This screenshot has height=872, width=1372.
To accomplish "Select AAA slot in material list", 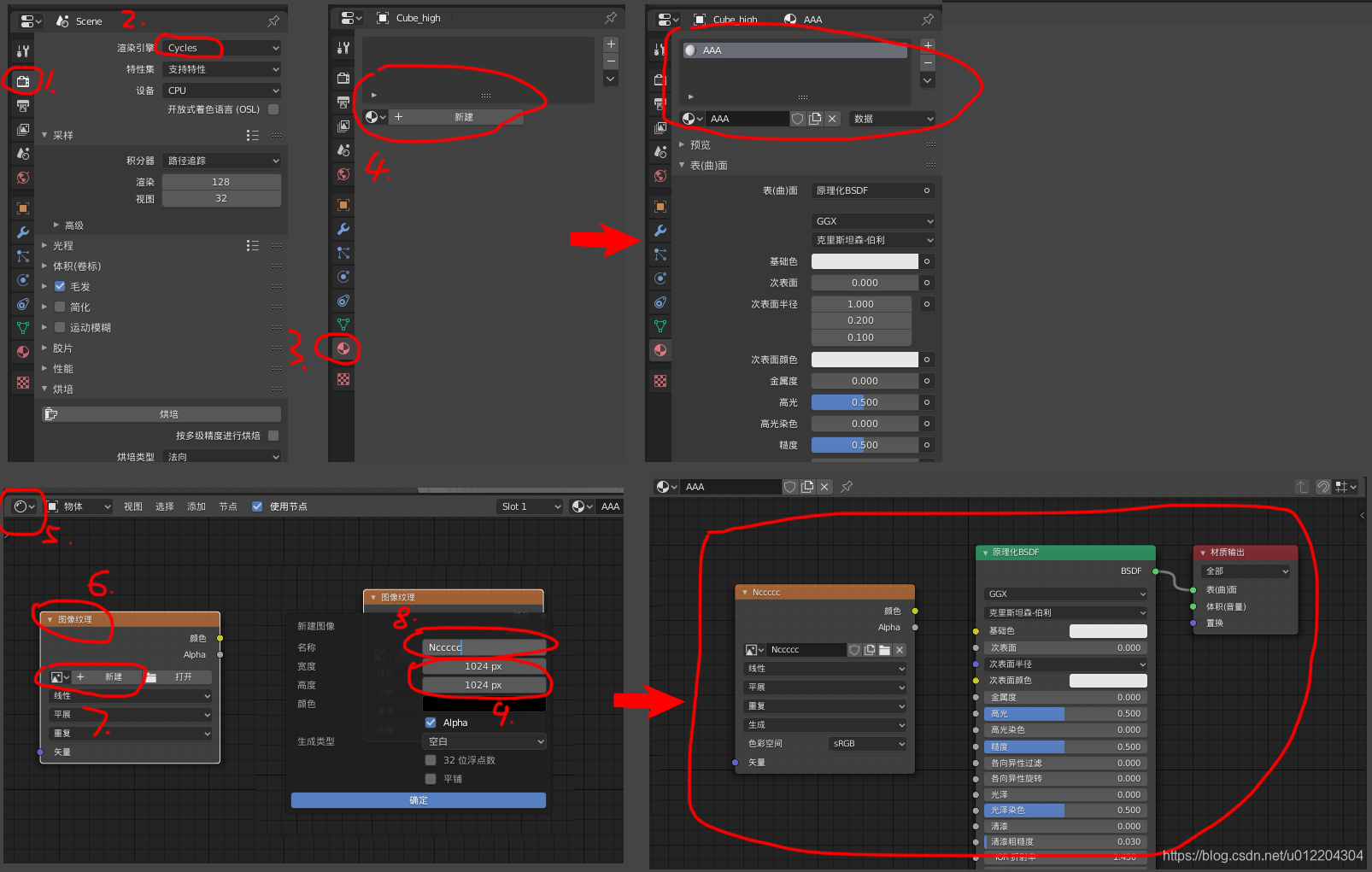I will (794, 50).
